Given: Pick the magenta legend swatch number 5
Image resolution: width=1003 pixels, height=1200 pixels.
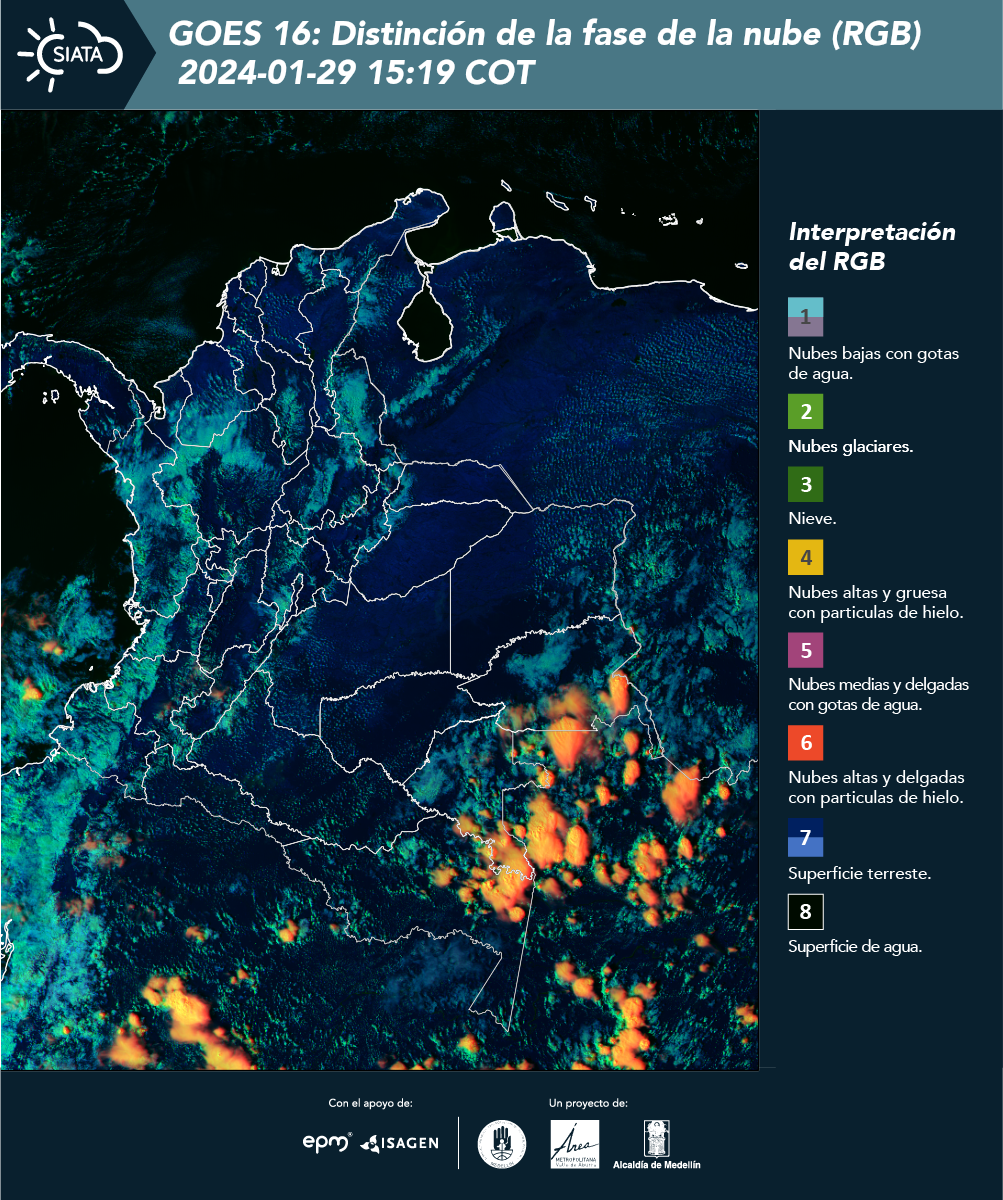Looking at the screenshot, I should [805, 651].
